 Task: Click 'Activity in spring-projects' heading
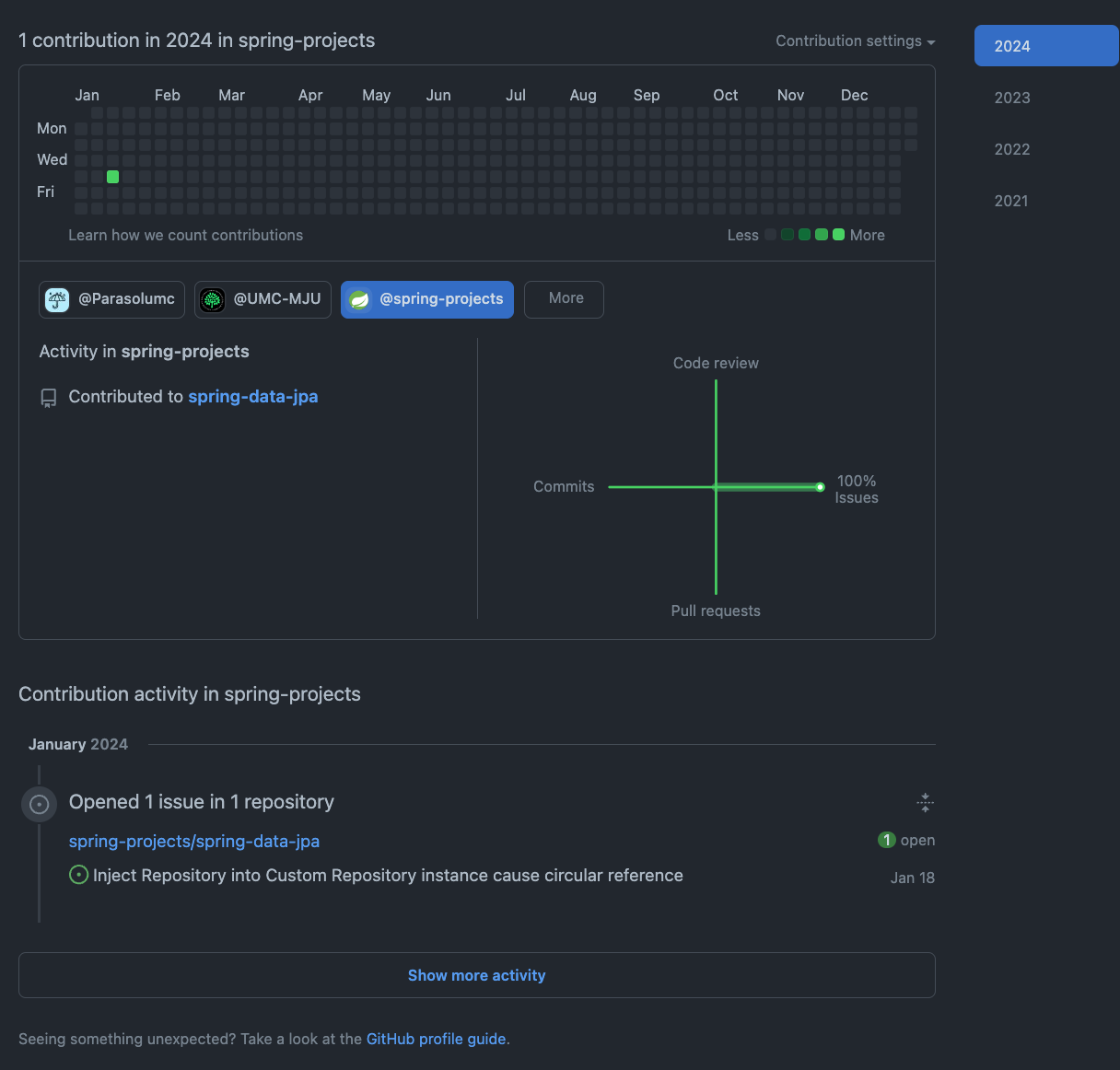coord(145,352)
